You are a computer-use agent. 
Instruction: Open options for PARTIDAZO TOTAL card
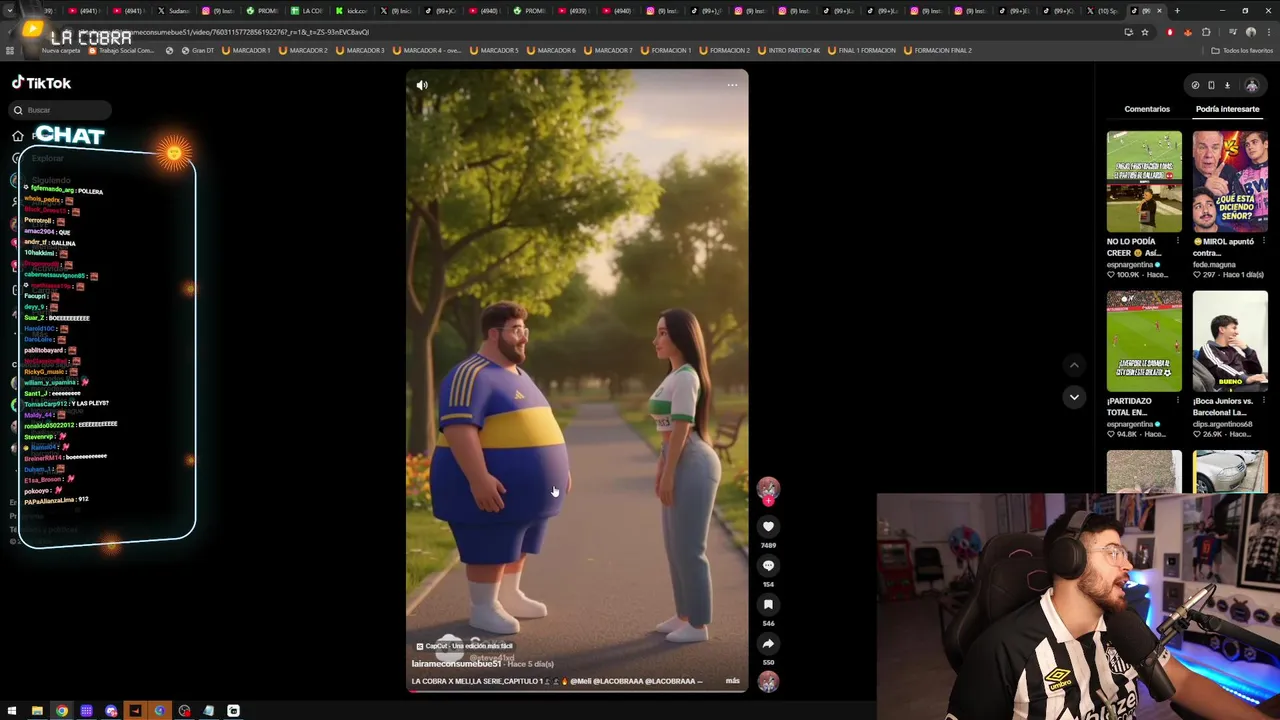pyautogui.click(x=1177, y=401)
